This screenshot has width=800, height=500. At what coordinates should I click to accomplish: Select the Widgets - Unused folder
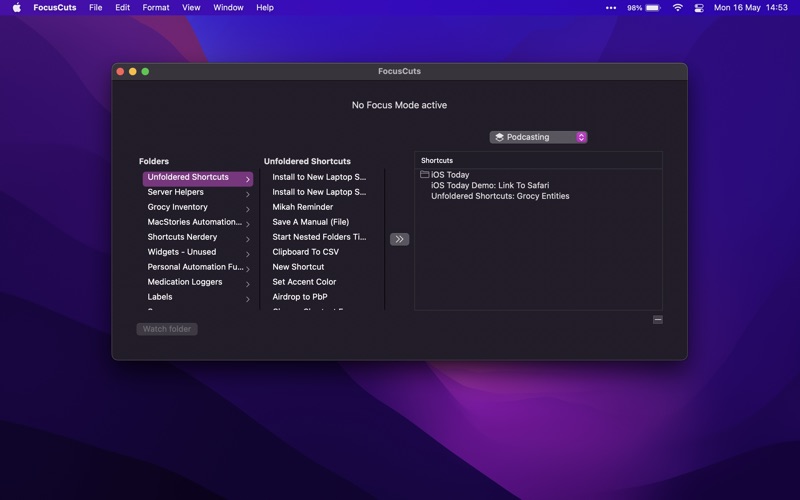(197, 252)
